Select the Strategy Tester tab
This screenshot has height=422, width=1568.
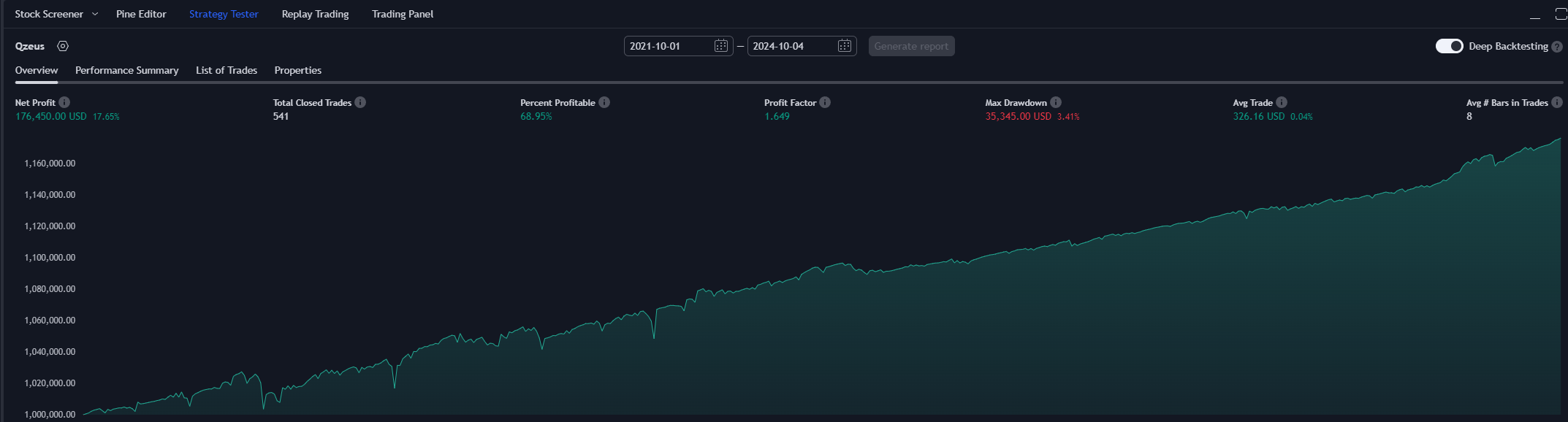[x=224, y=14]
